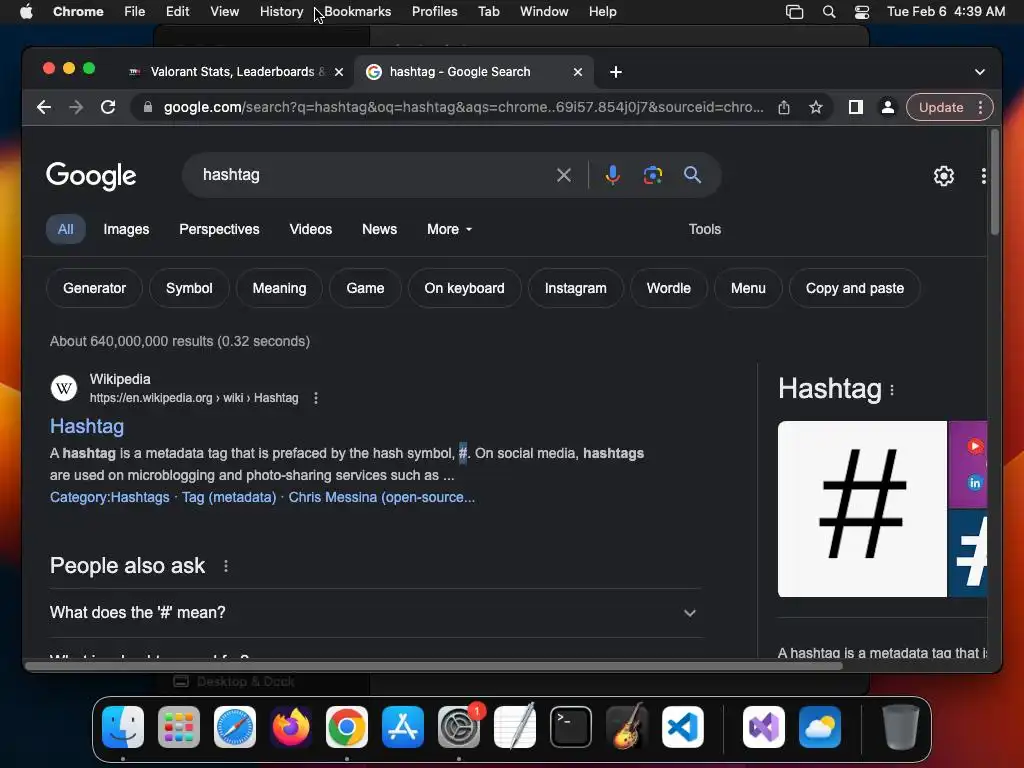Expand "What does the '#' mean?" question
The image size is (1024, 768).
[376, 613]
